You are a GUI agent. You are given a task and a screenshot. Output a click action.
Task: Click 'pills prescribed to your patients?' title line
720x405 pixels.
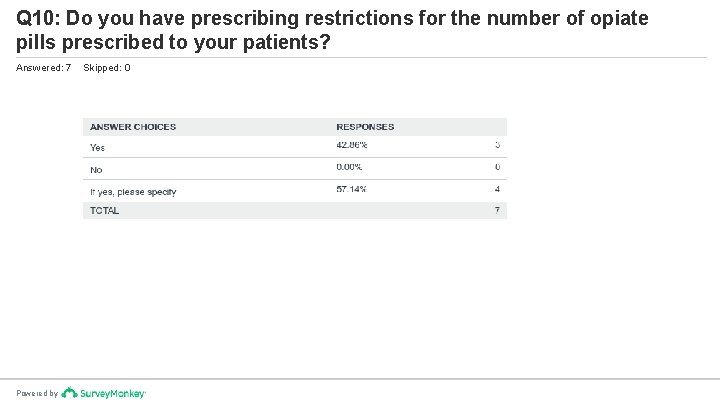click(x=173, y=42)
